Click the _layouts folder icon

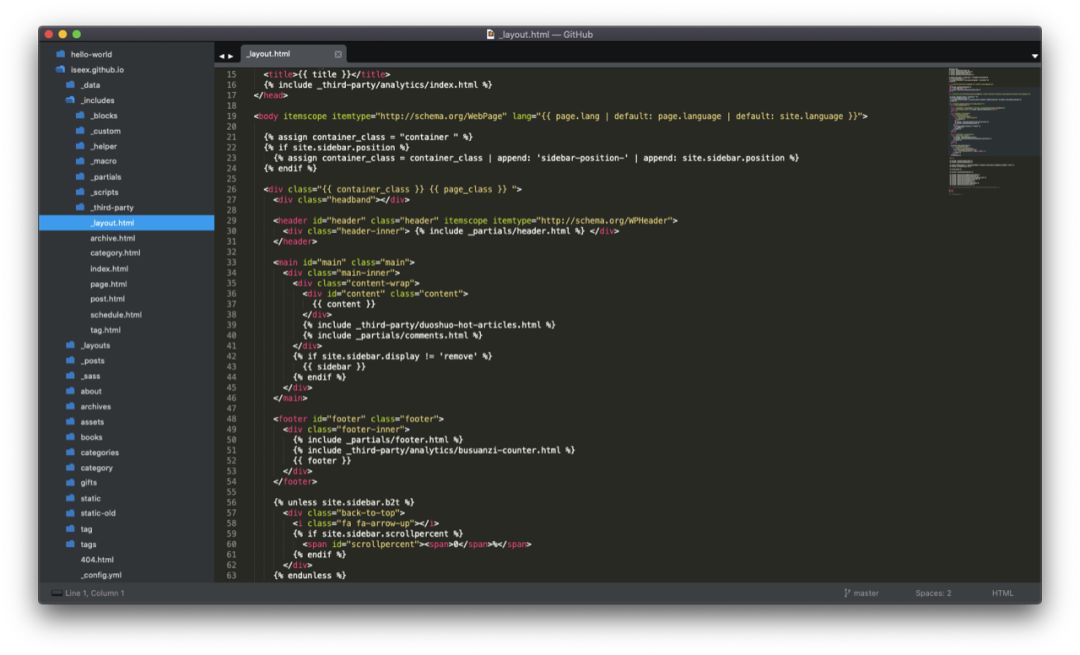[70, 345]
